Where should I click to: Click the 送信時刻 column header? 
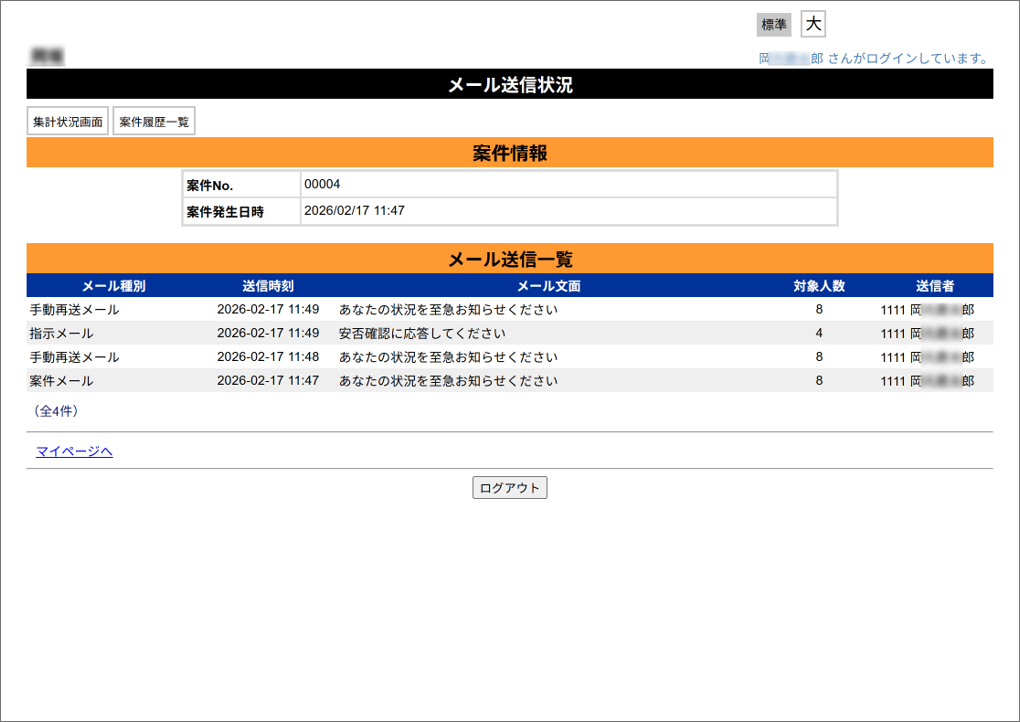267,286
